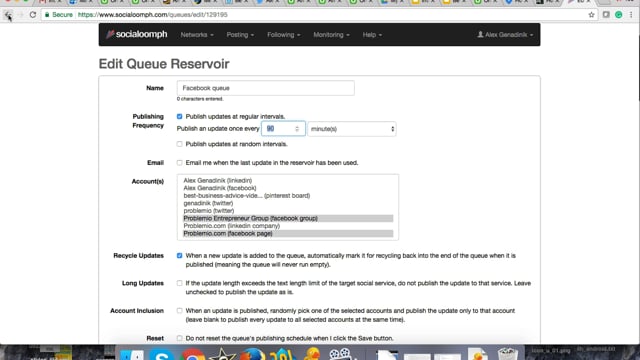Uncheck the Recycle Updates checkbox
This screenshot has width=640, height=360.
pyautogui.click(x=180, y=256)
